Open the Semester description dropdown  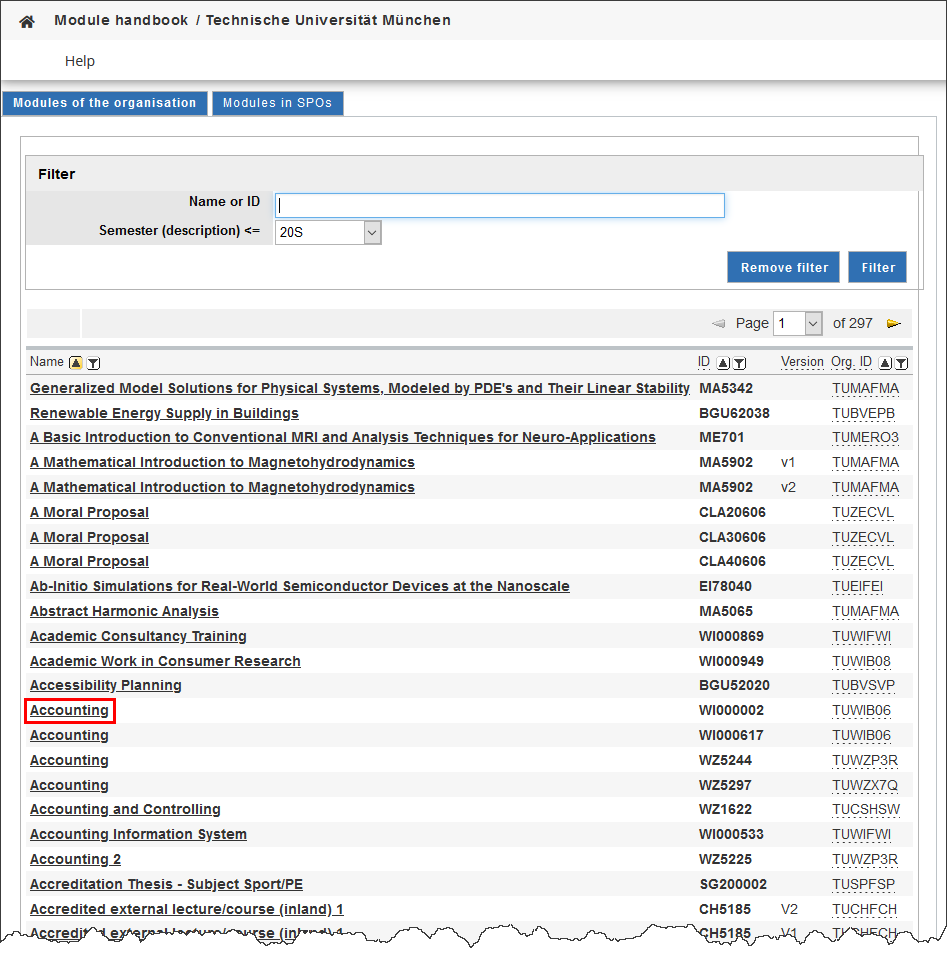click(x=372, y=232)
